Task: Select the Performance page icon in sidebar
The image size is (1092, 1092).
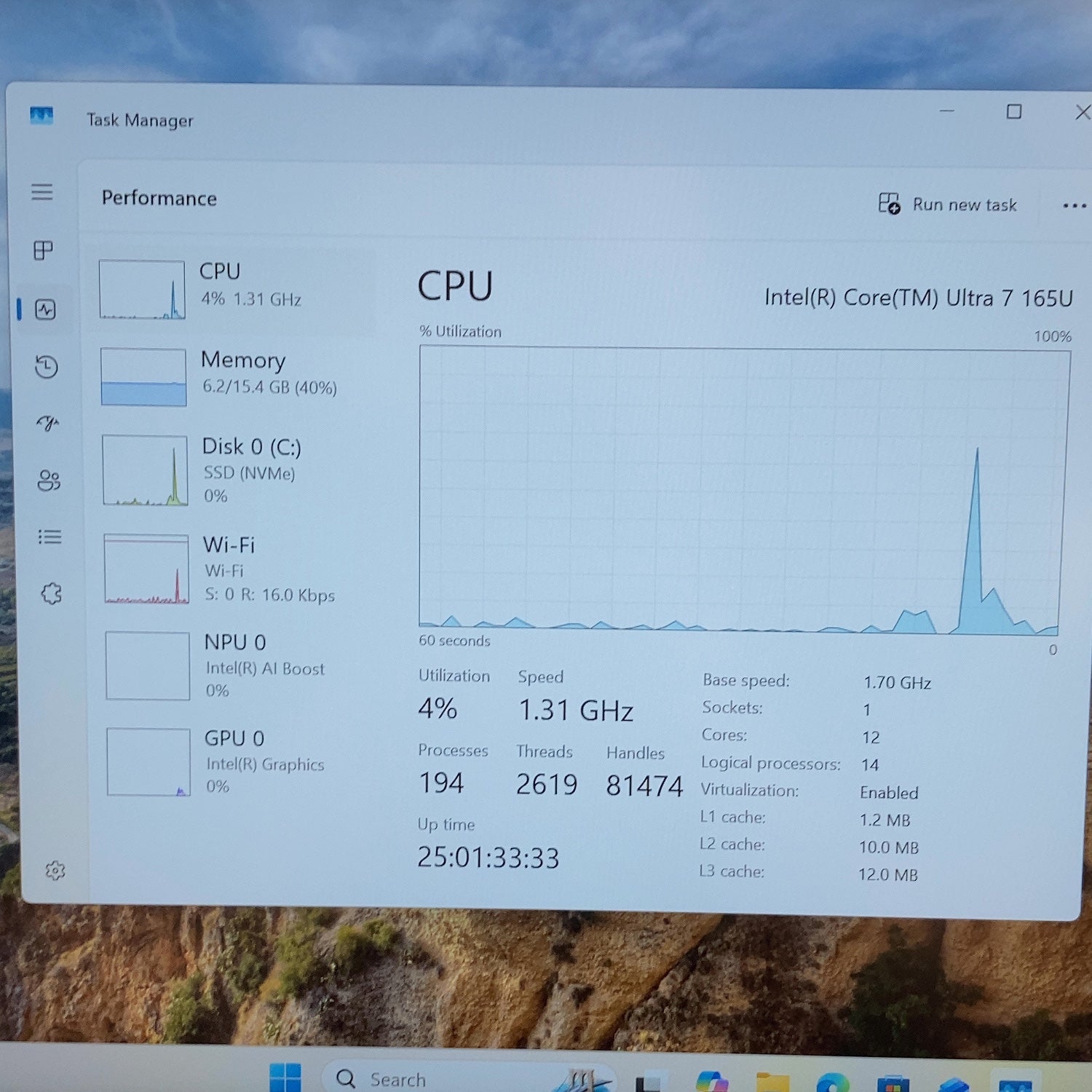Action: point(45,309)
